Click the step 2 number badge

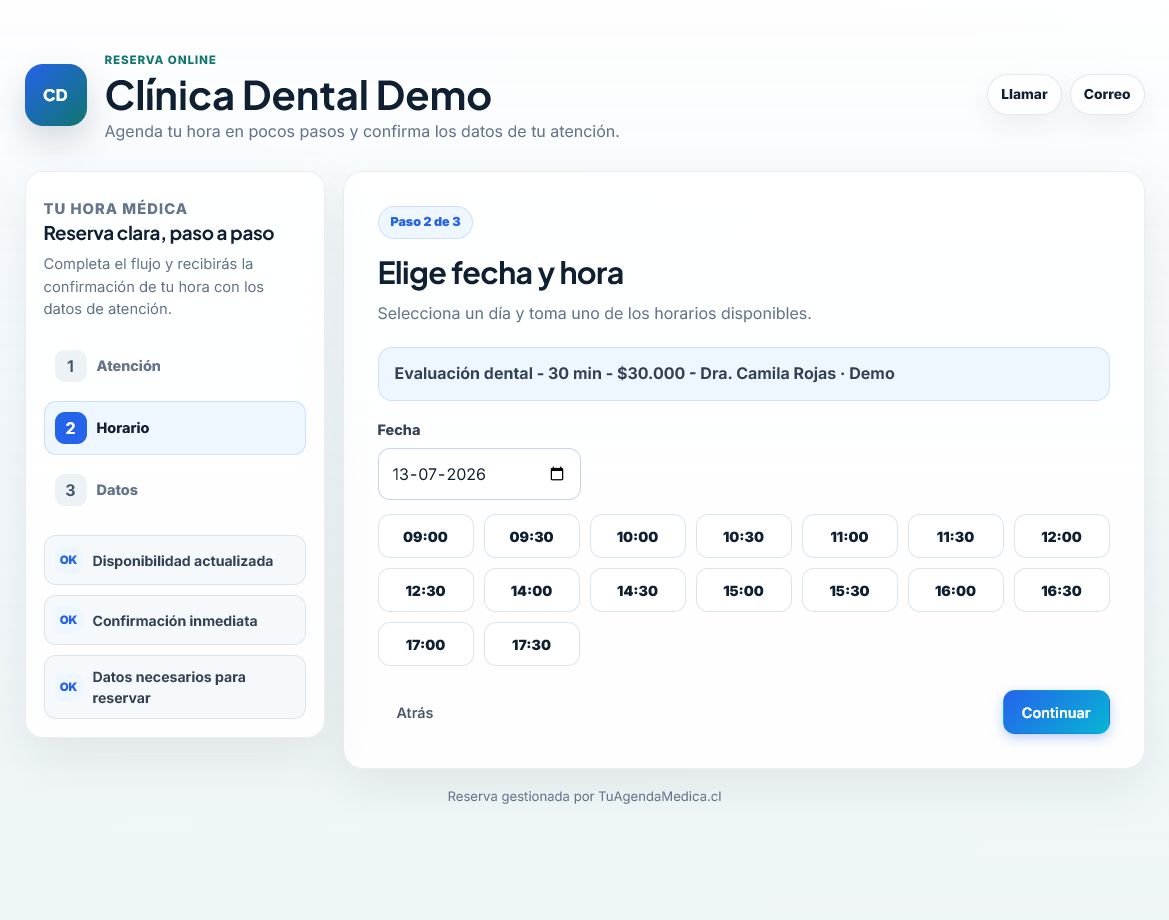[x=71, y=428]
